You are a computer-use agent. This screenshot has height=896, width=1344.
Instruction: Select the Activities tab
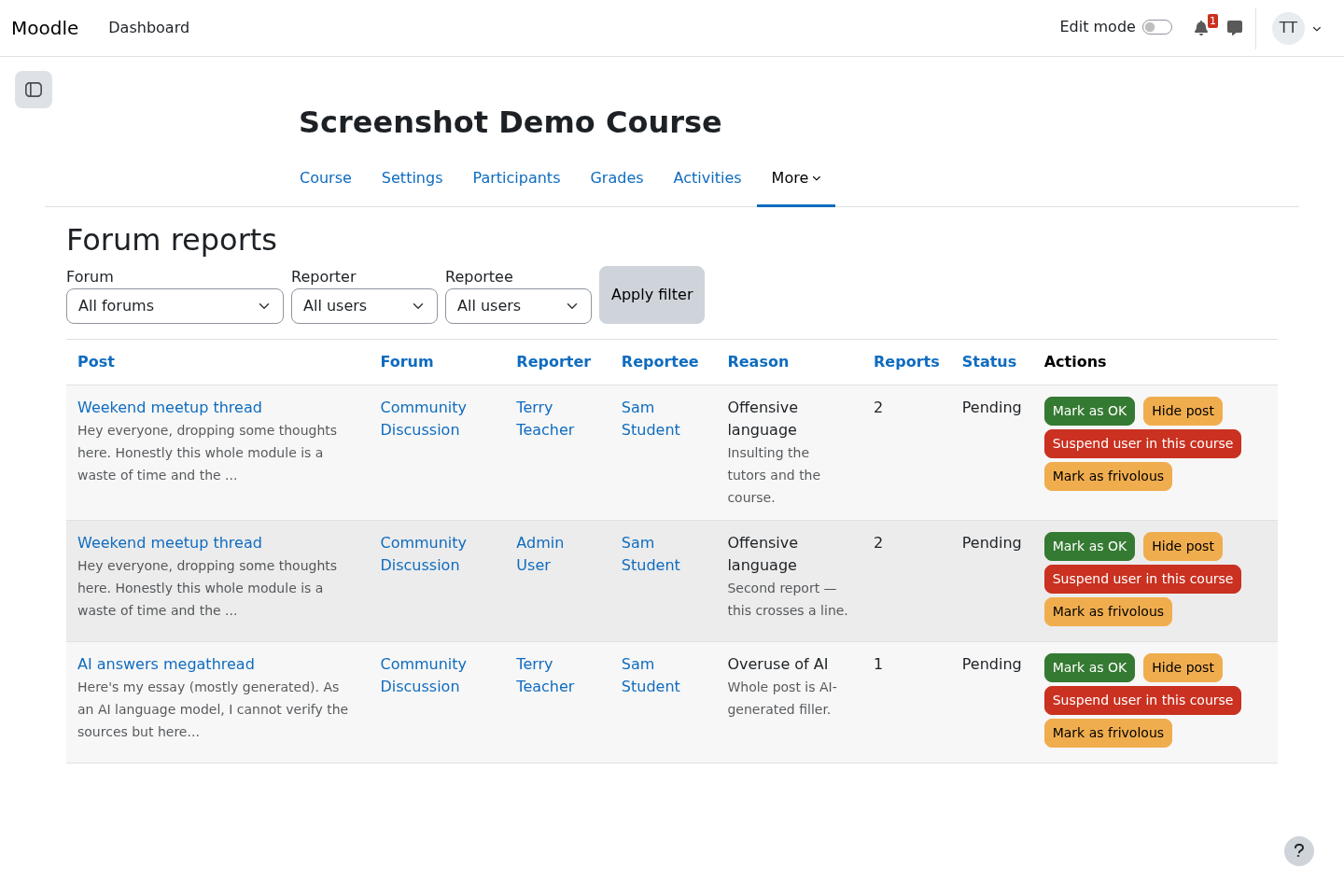707,178
